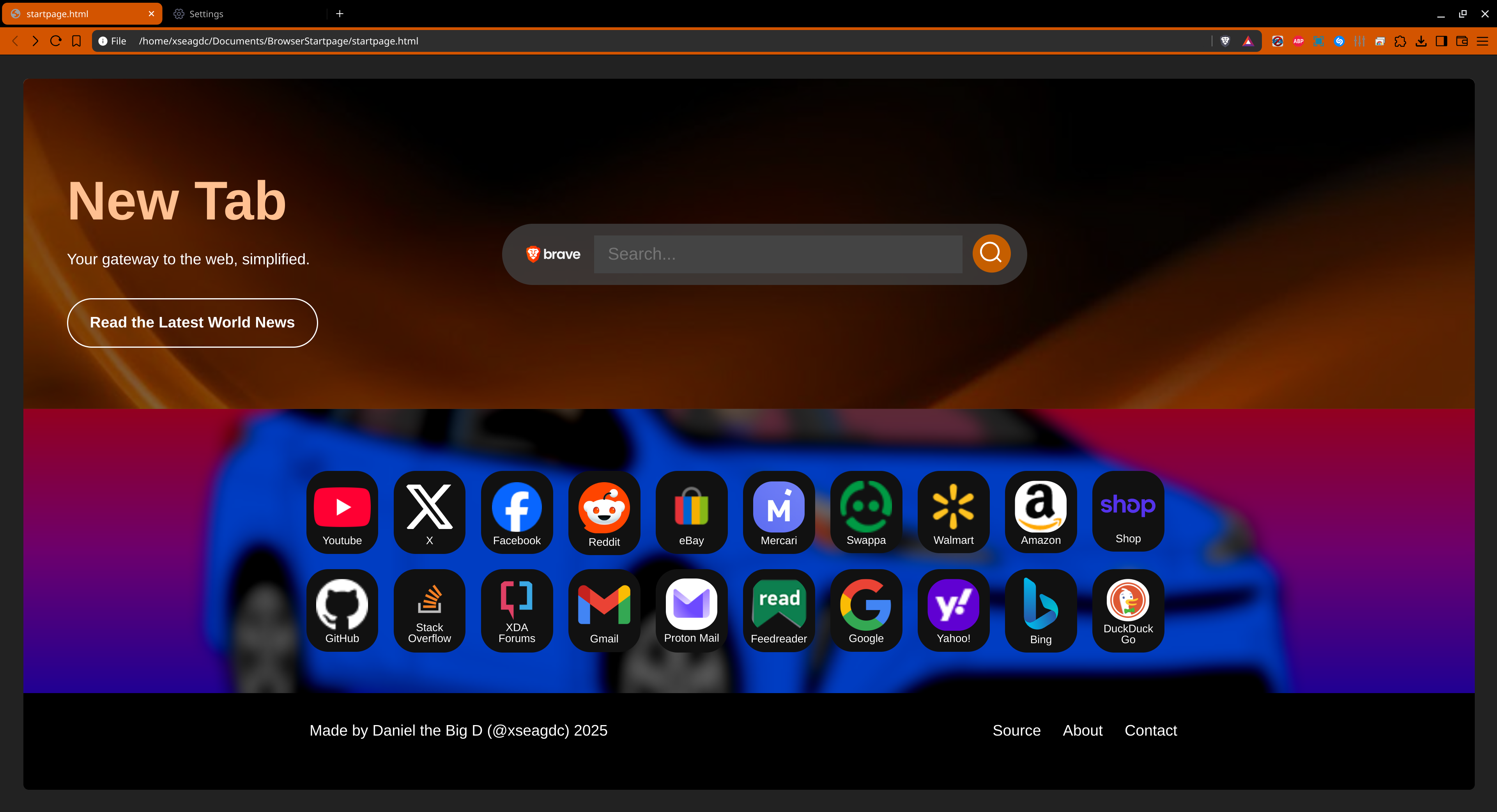Open the About link in the footer
Image resolution: width=1497 pixels, height=812 pixels.
click(x=1083, y=731)
